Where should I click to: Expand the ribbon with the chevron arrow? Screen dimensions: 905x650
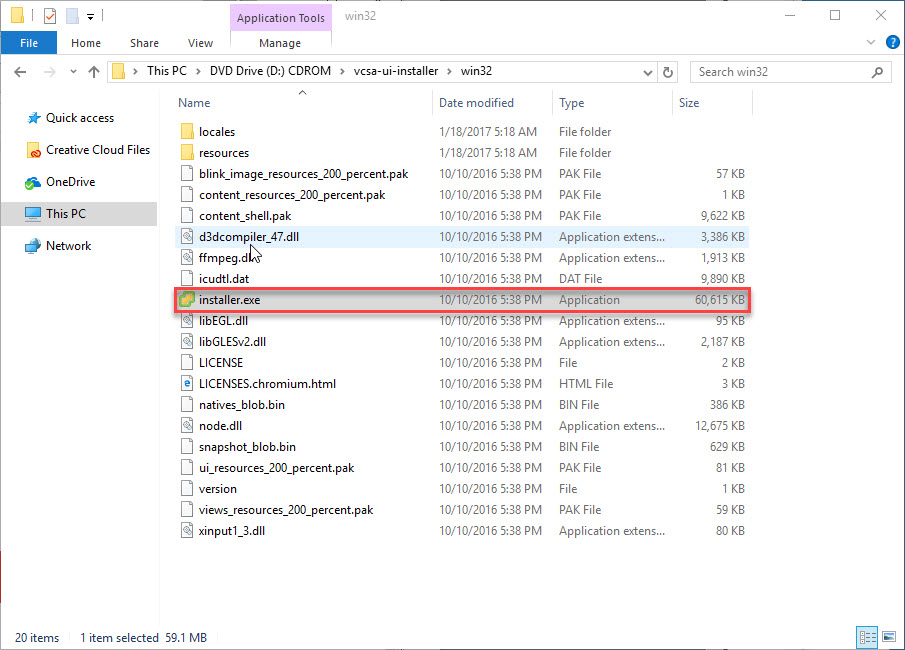[x=870, y=43]
